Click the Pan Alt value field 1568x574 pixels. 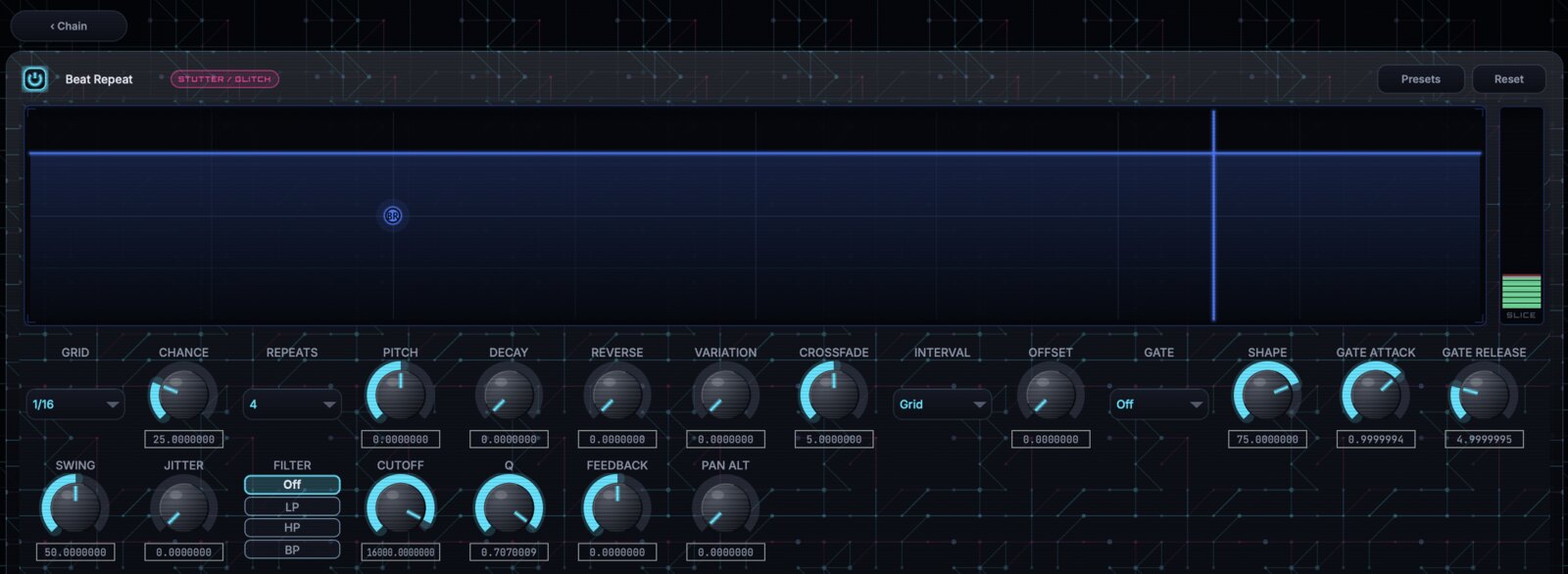(x=725, y=552)
